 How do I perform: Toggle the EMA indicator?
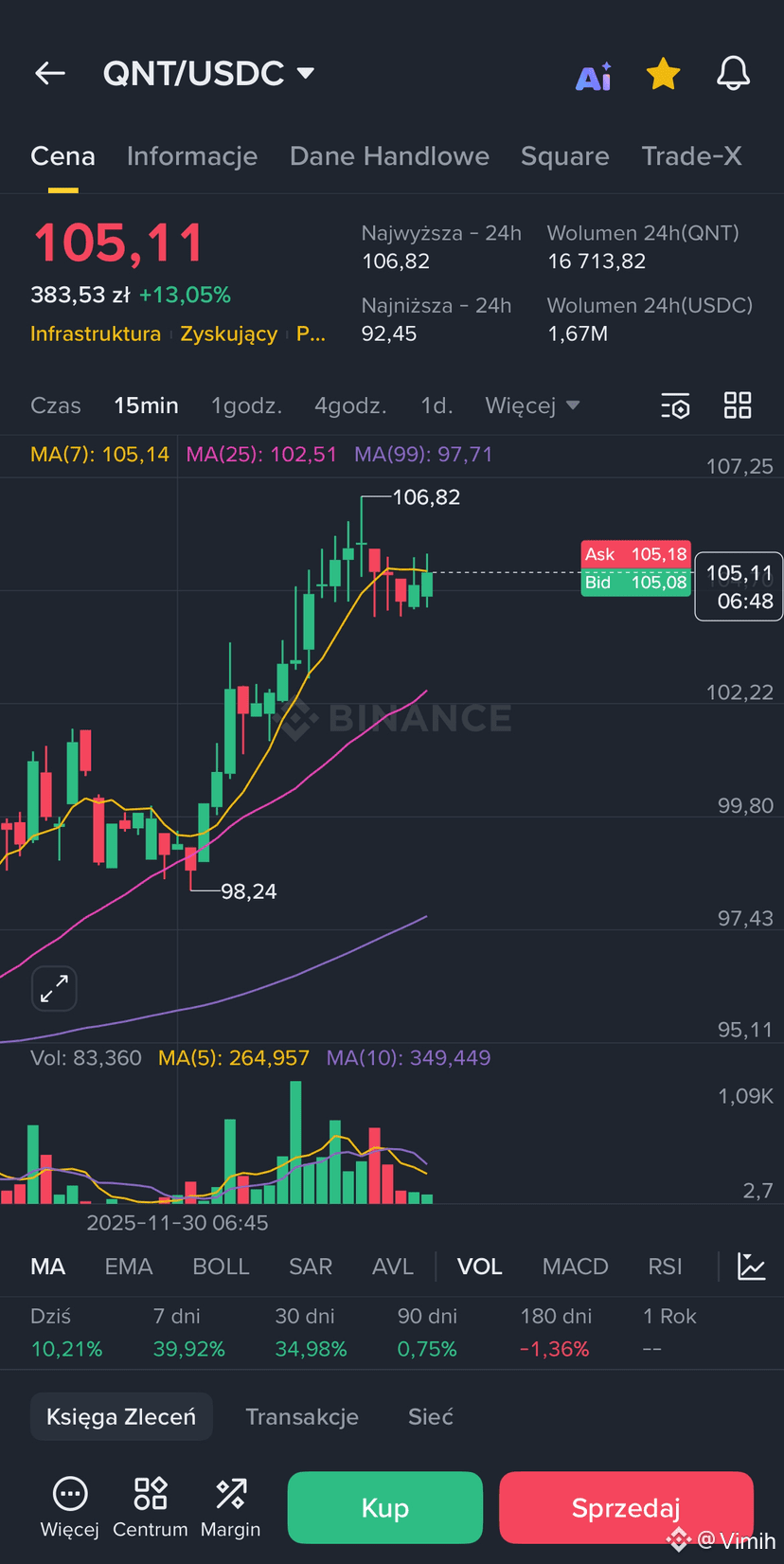point(129,1267)
